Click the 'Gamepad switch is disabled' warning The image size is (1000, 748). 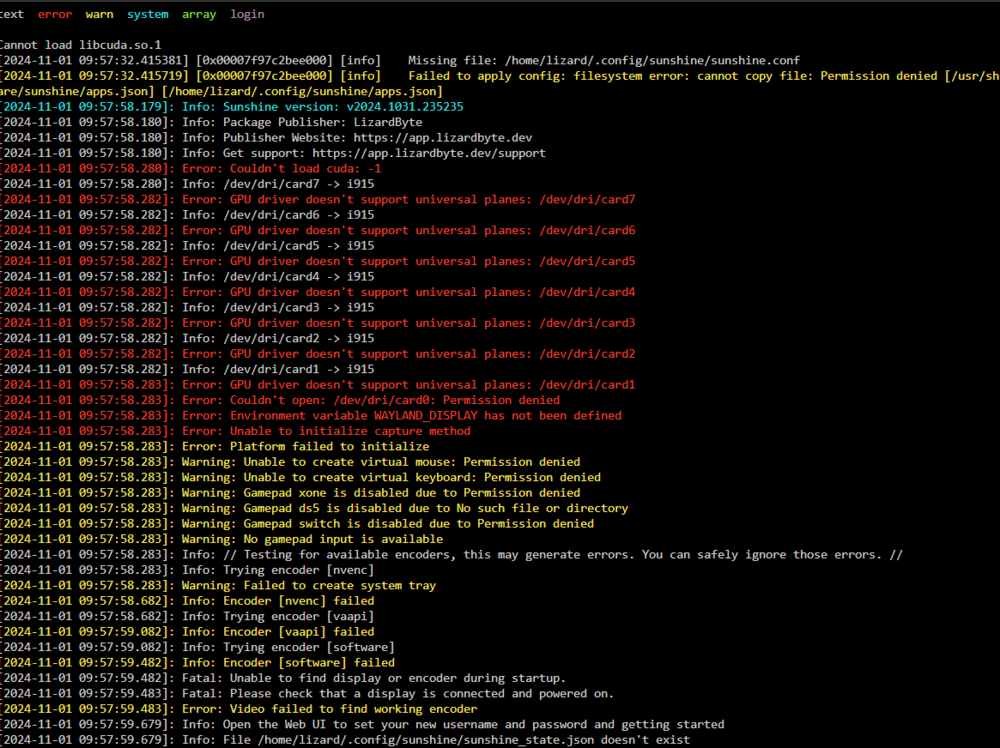click(x=297, y=524)
